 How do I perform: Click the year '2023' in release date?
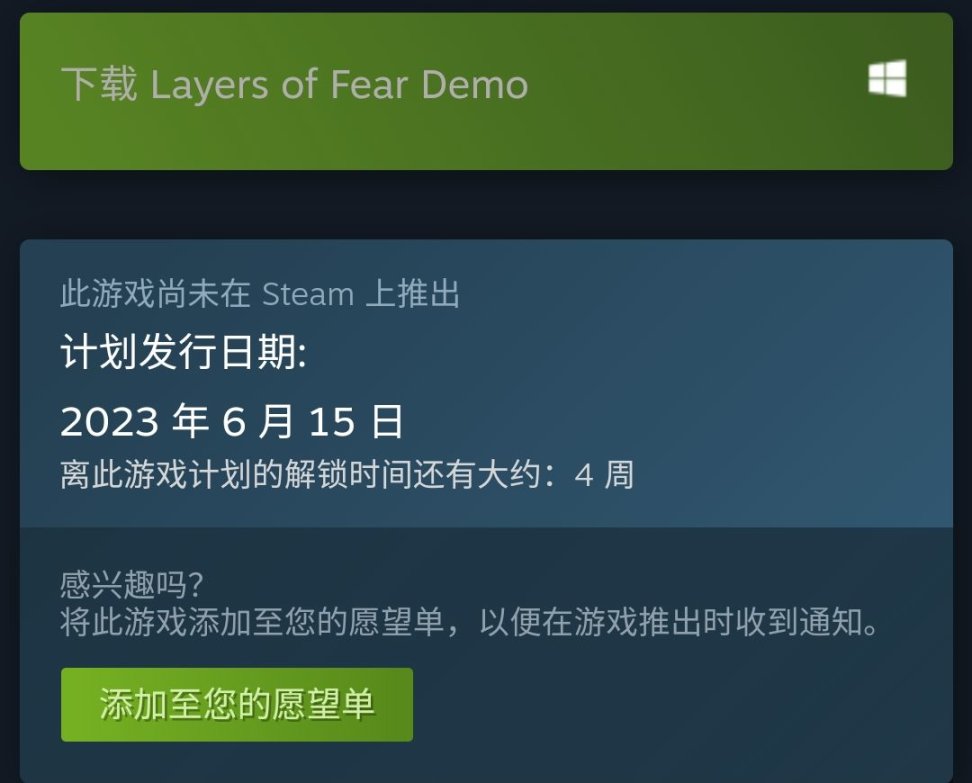click(109, 422)
